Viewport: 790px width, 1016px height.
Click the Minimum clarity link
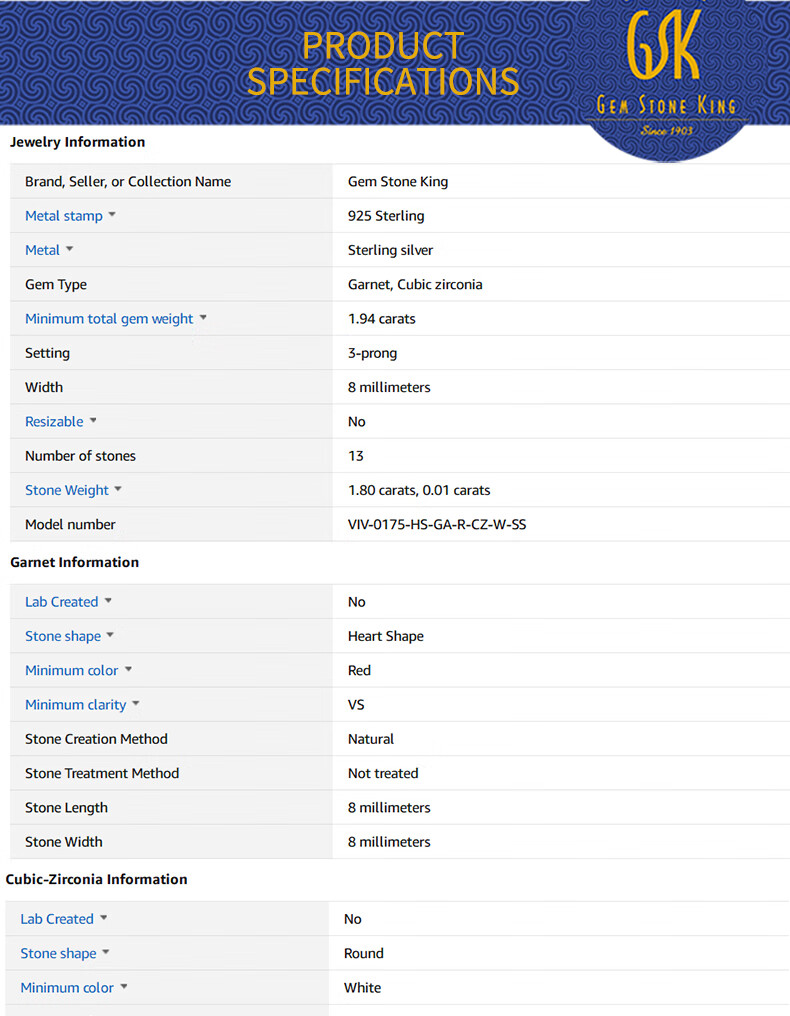tap(75, 705)
